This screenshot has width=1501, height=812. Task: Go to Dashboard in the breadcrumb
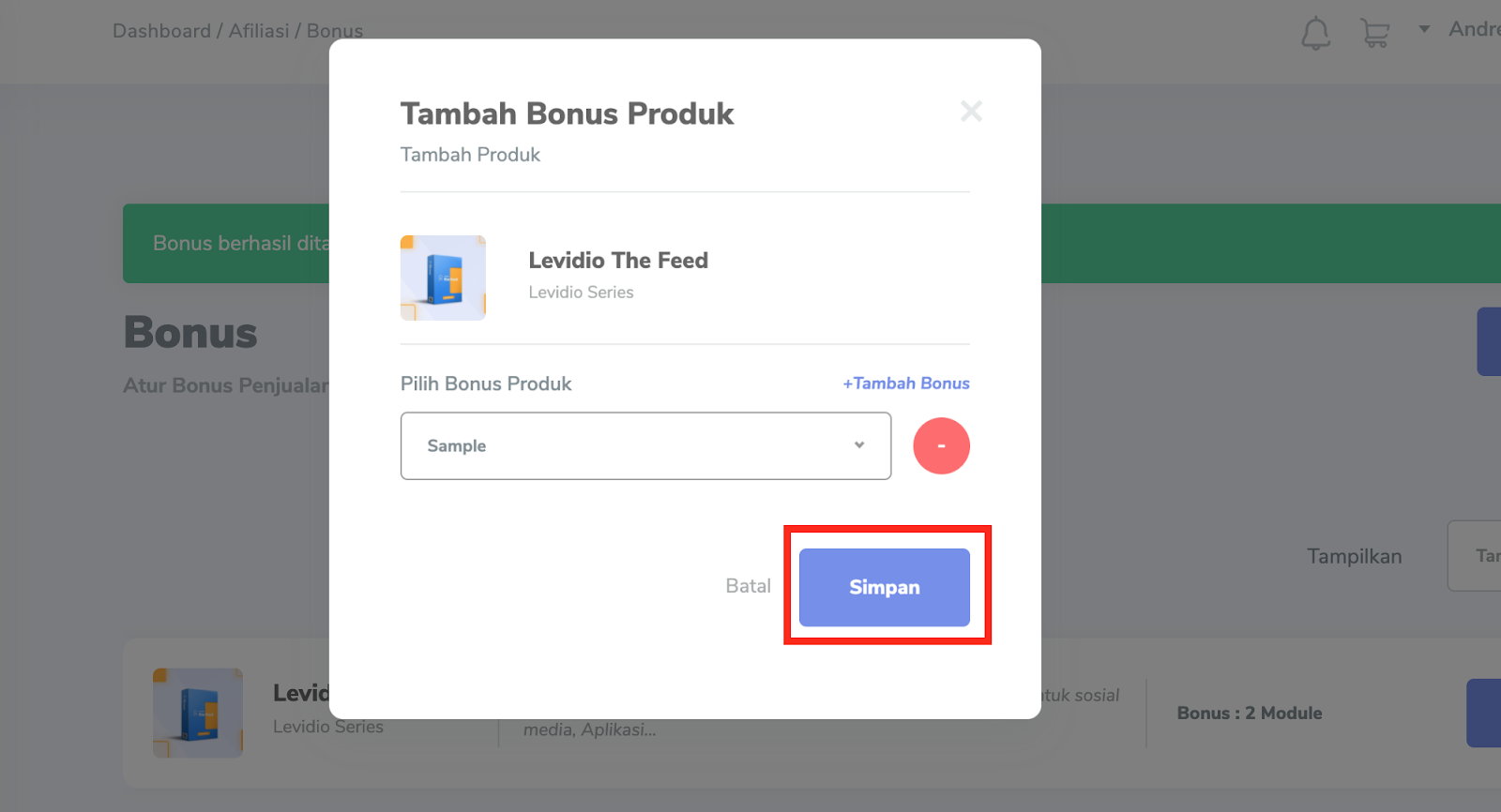(161, 31)
